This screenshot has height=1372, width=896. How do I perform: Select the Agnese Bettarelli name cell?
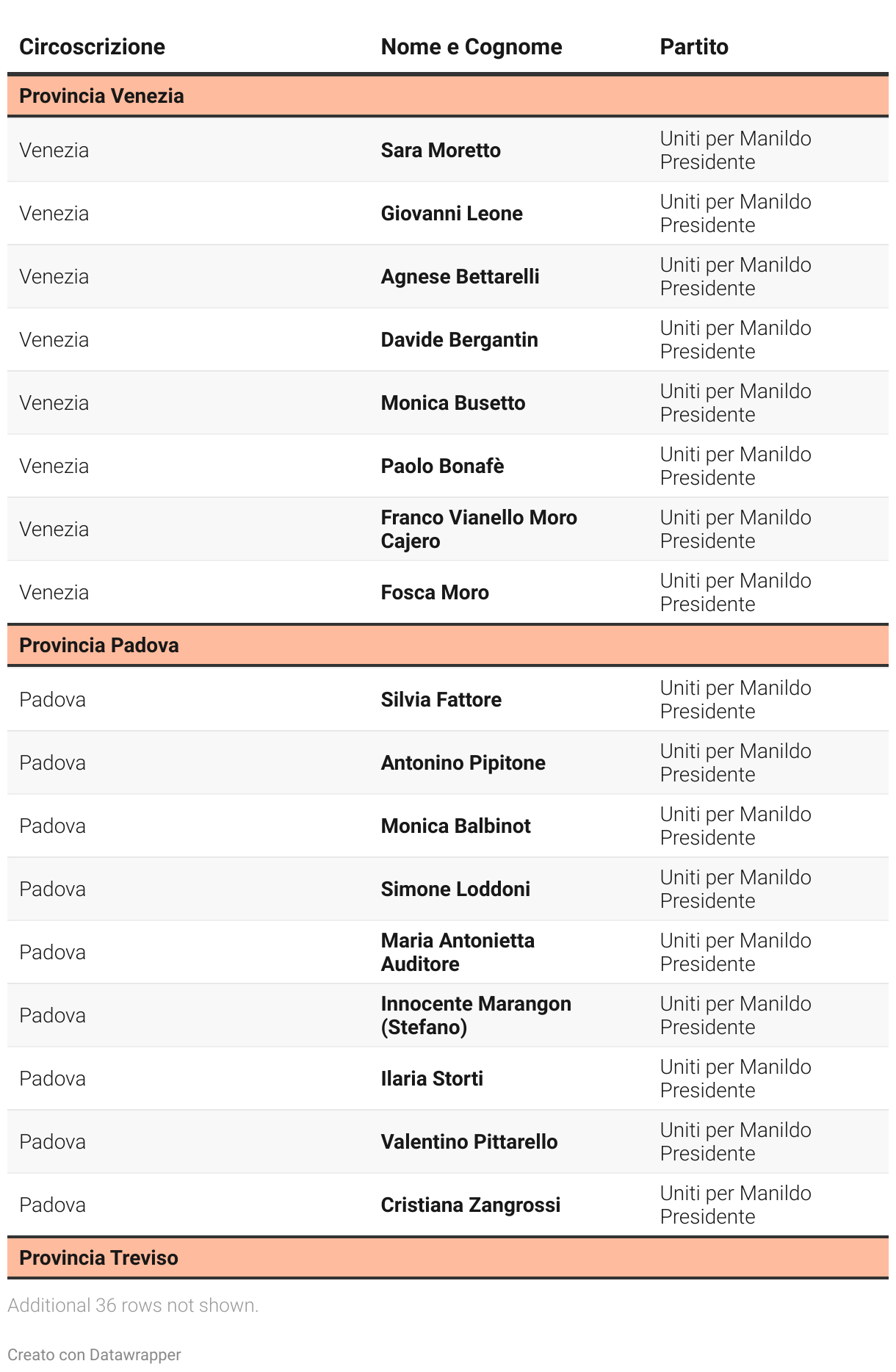click(460, 277)
